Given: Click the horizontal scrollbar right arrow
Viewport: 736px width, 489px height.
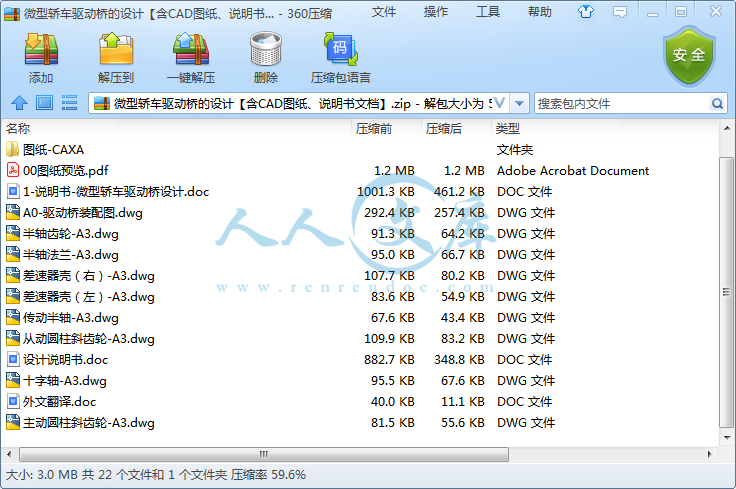Looking at the screenshot, I should pos(709,454).
